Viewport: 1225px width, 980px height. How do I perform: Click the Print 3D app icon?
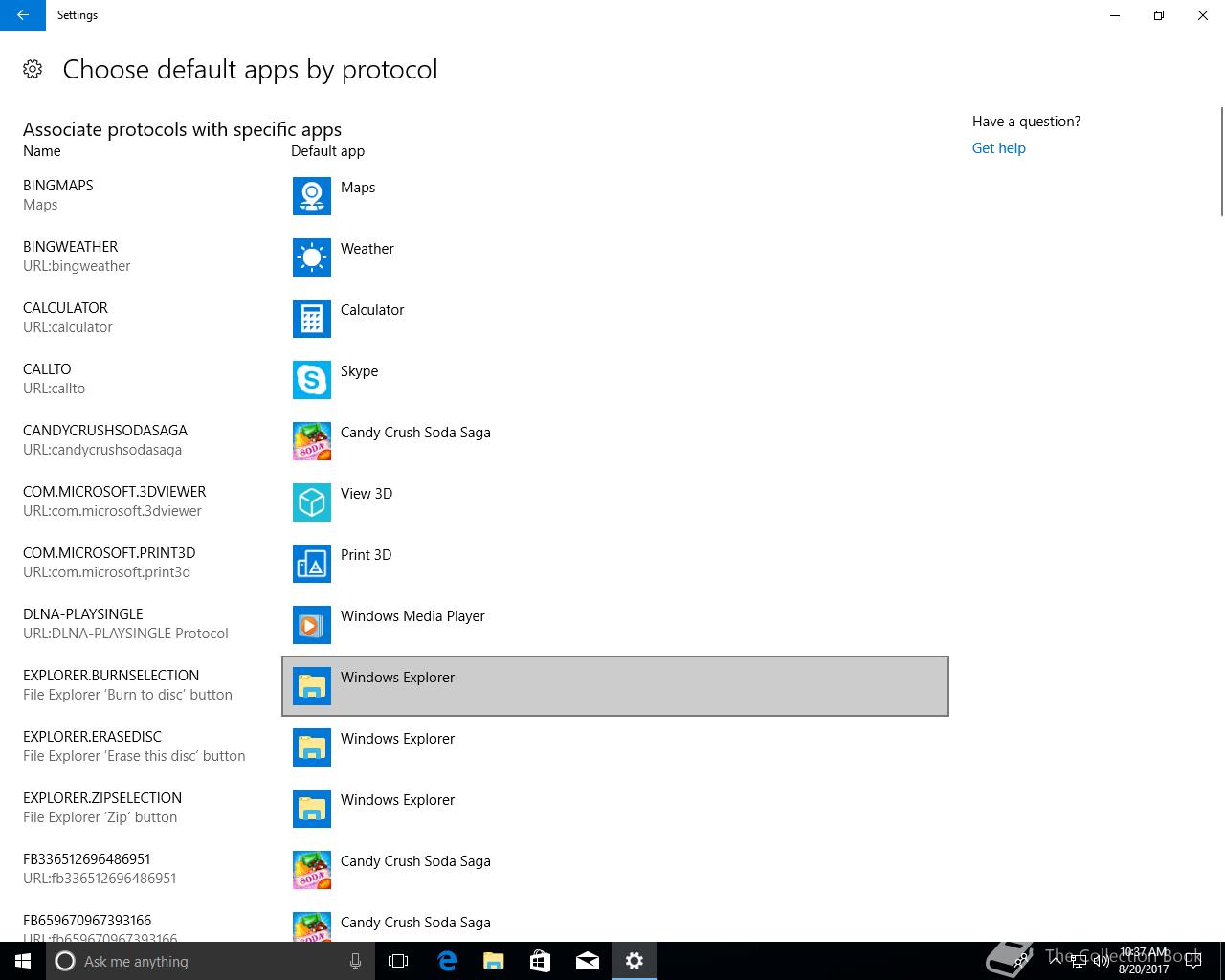(x=312, y=564)
